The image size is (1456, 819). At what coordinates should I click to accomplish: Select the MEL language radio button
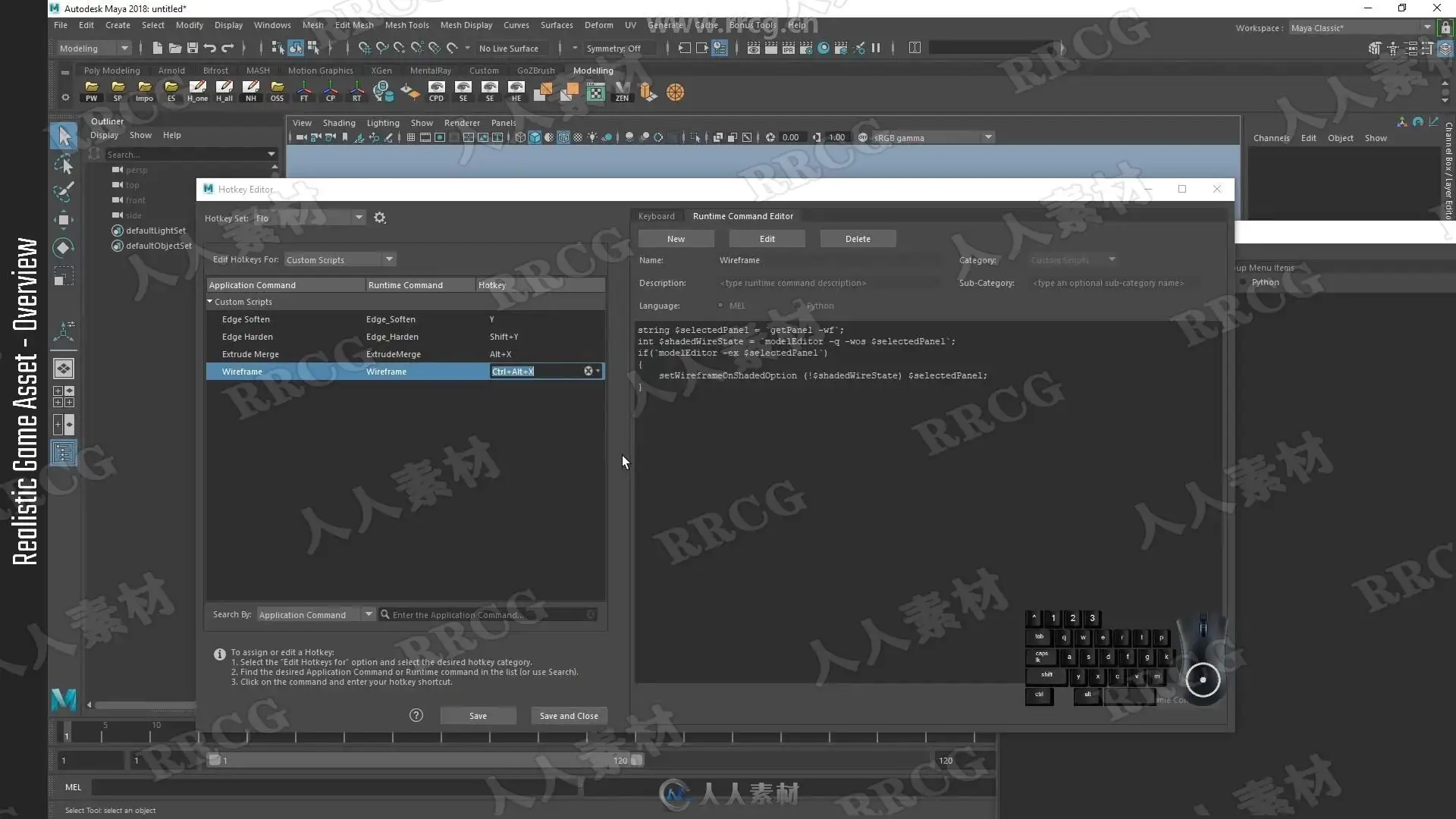[720, 306]
